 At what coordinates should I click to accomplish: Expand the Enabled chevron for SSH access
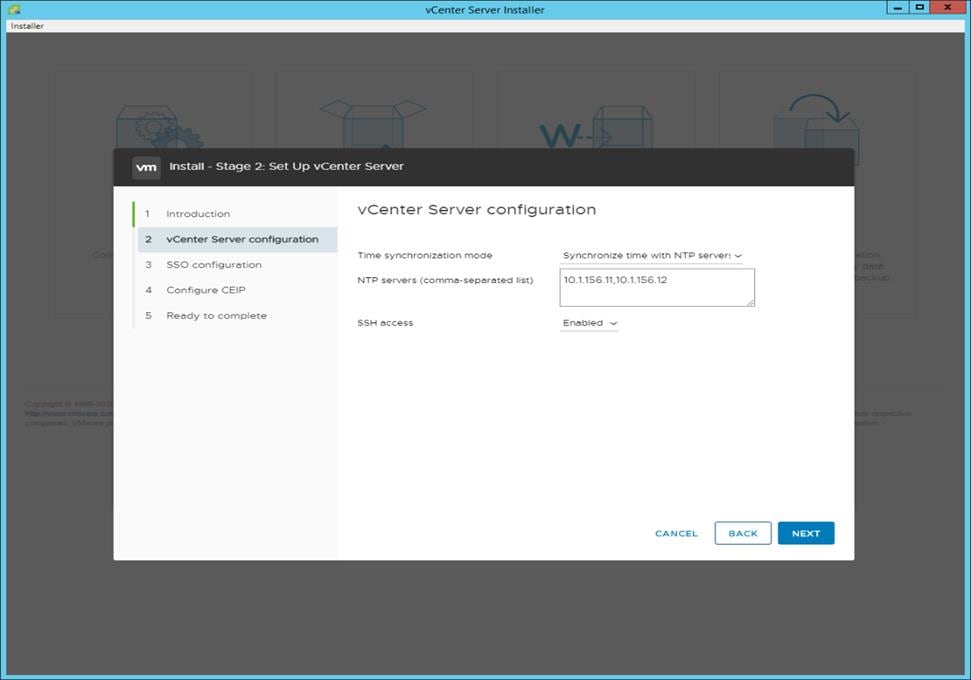pyautogui.click(x=613, y=323)
